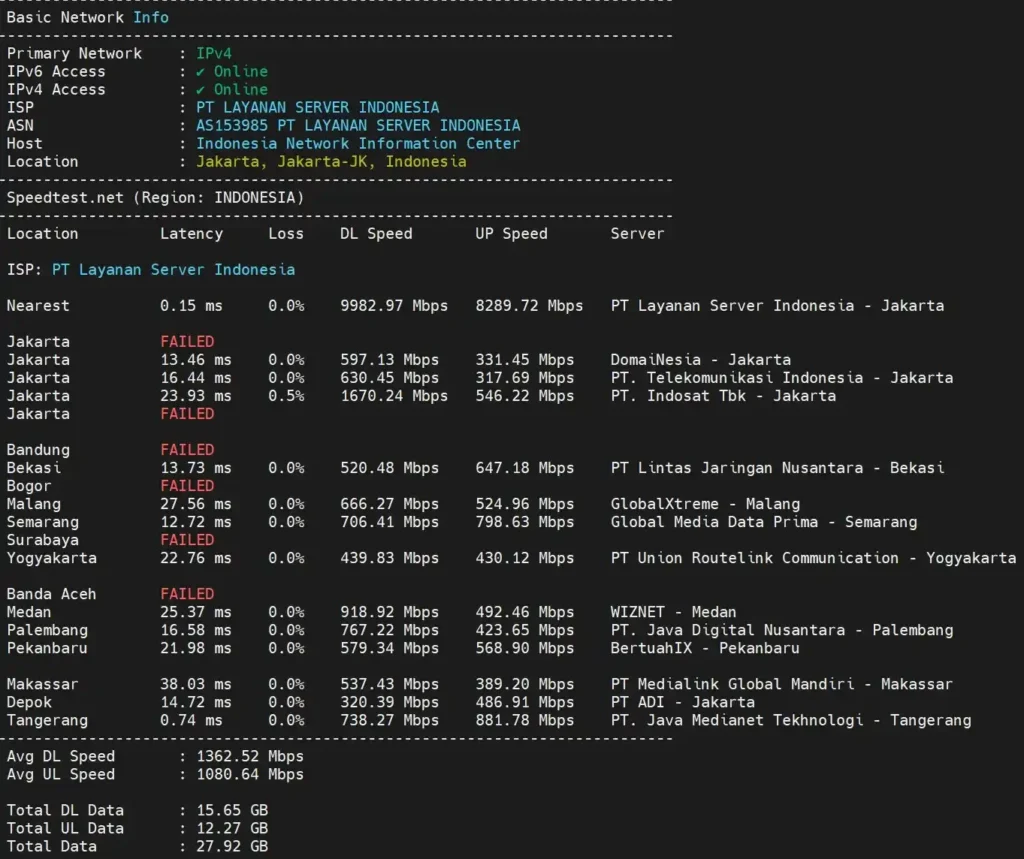Select server "PT. Telekomunikasi Indonesia - Jakarta"
The height and width of the screenshot is (859, 1024).
coord(782,378)
